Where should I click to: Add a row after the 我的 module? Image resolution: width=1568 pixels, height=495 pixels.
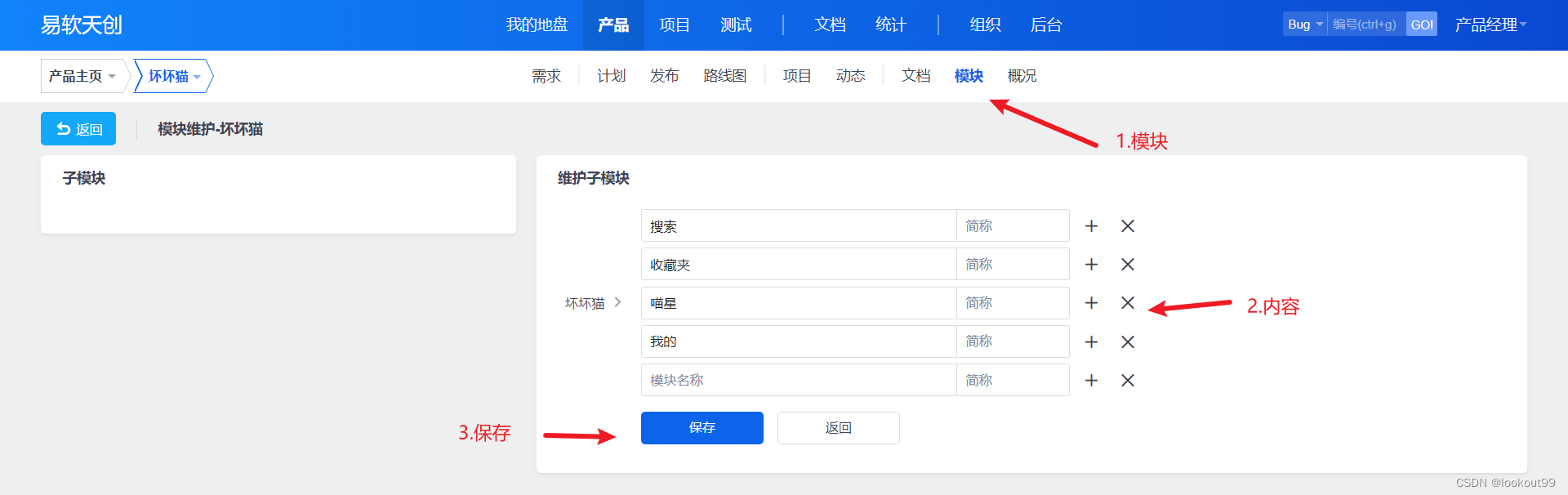click(x=1091, y=341)
